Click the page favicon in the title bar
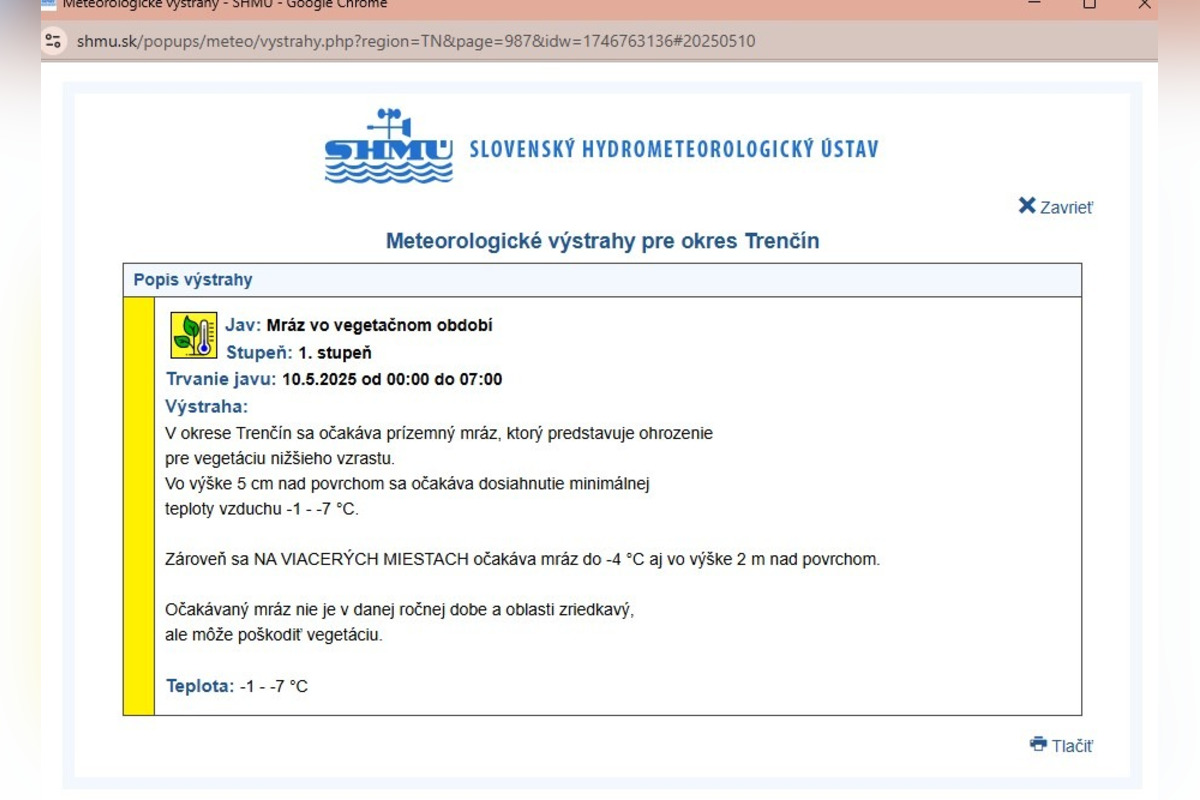Viewport: 1200px width, 800px height. [x=49, y=4]
